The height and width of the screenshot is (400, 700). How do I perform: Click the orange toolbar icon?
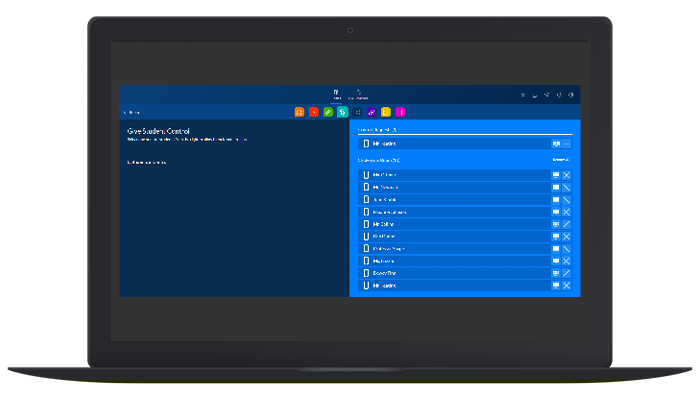pos(300,112)
